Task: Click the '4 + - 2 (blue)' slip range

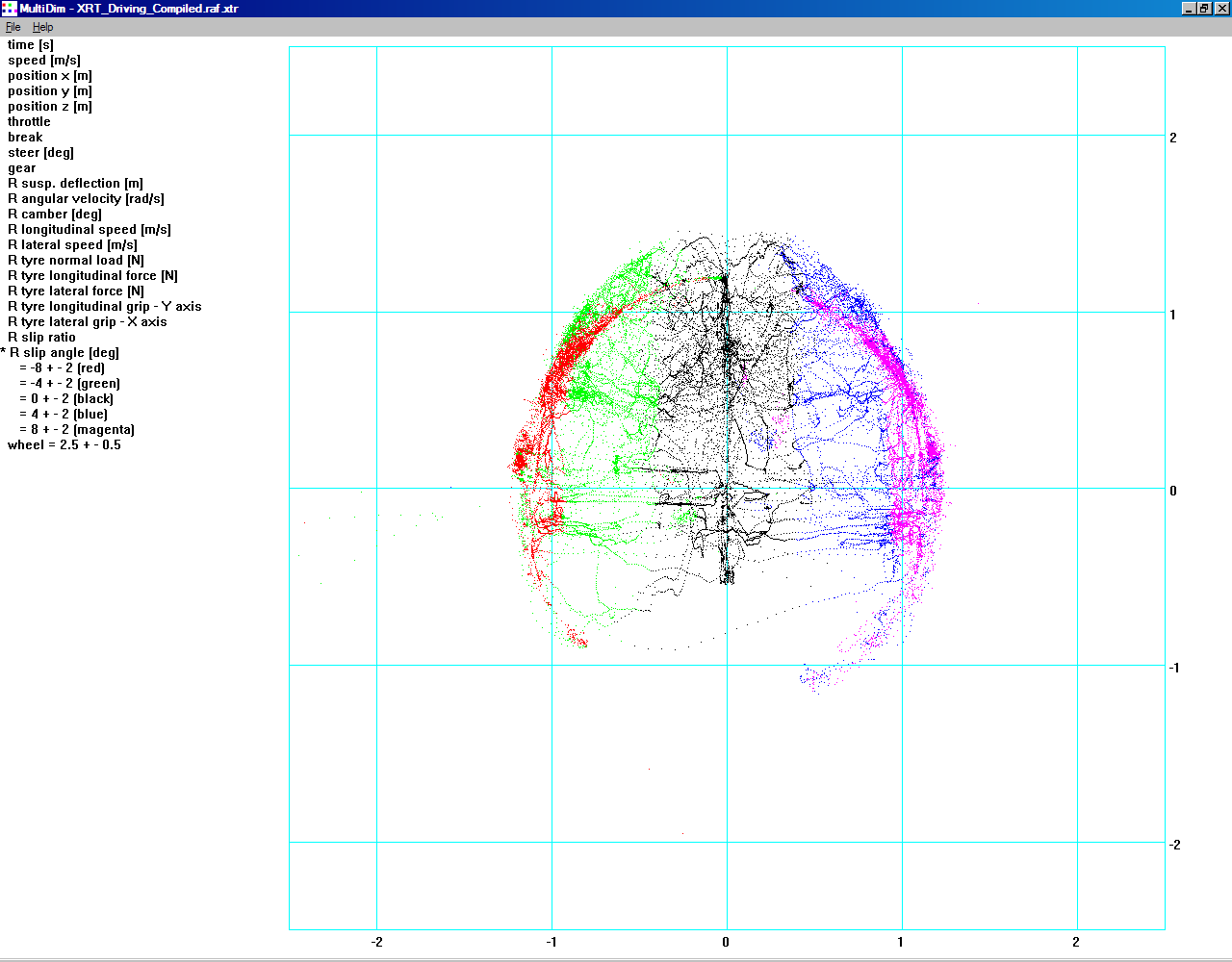Action: (x=64, y=415)
